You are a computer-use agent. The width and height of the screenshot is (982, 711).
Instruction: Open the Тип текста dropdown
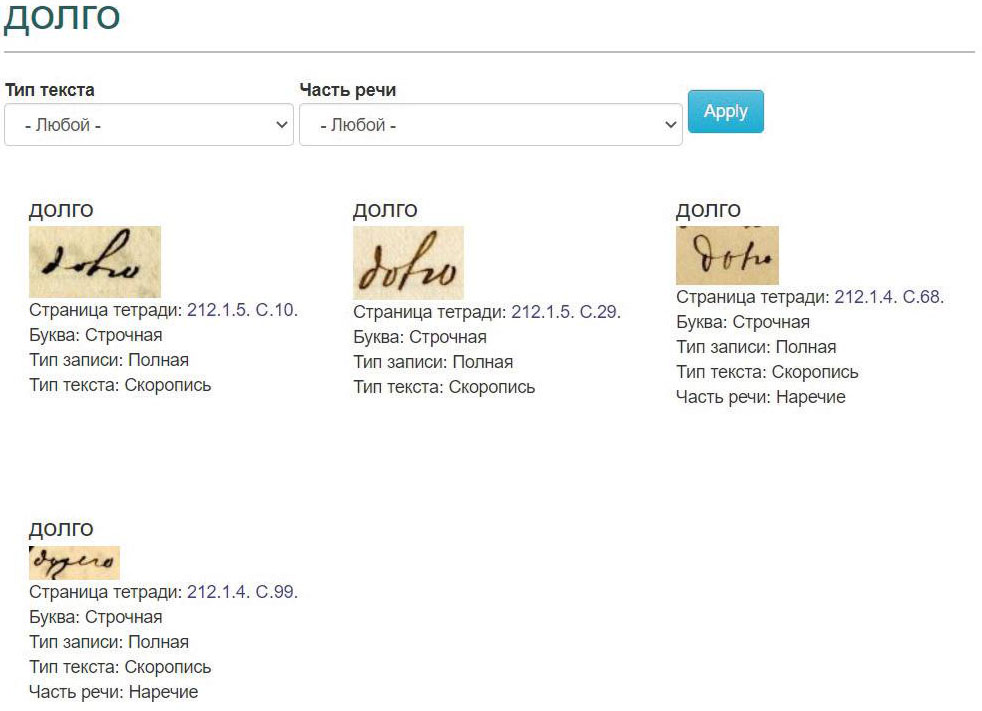click(x=149, y=126)
